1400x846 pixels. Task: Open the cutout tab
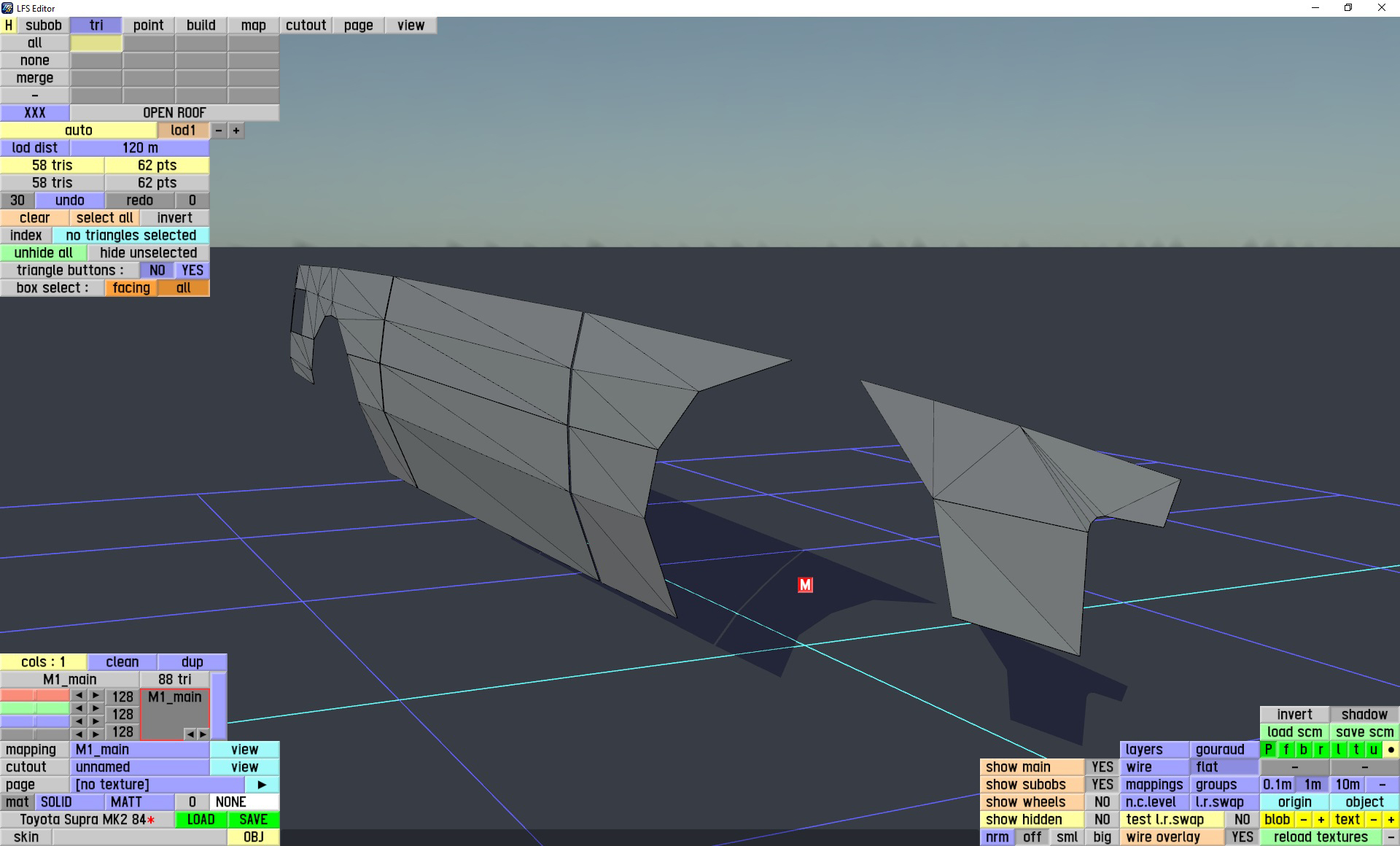(306, 25)
